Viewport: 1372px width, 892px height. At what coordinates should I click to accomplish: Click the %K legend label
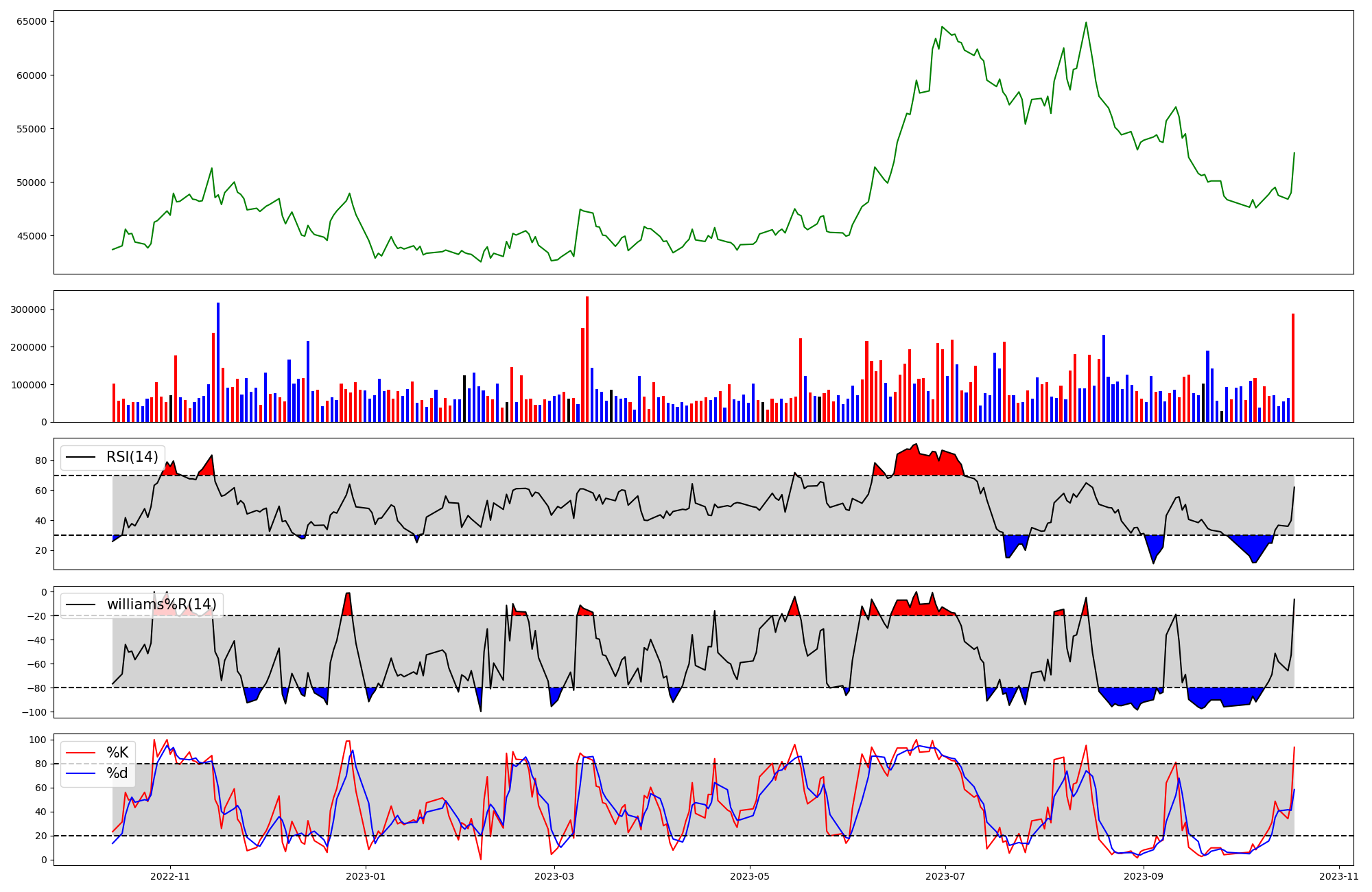[x=117, y=753]
